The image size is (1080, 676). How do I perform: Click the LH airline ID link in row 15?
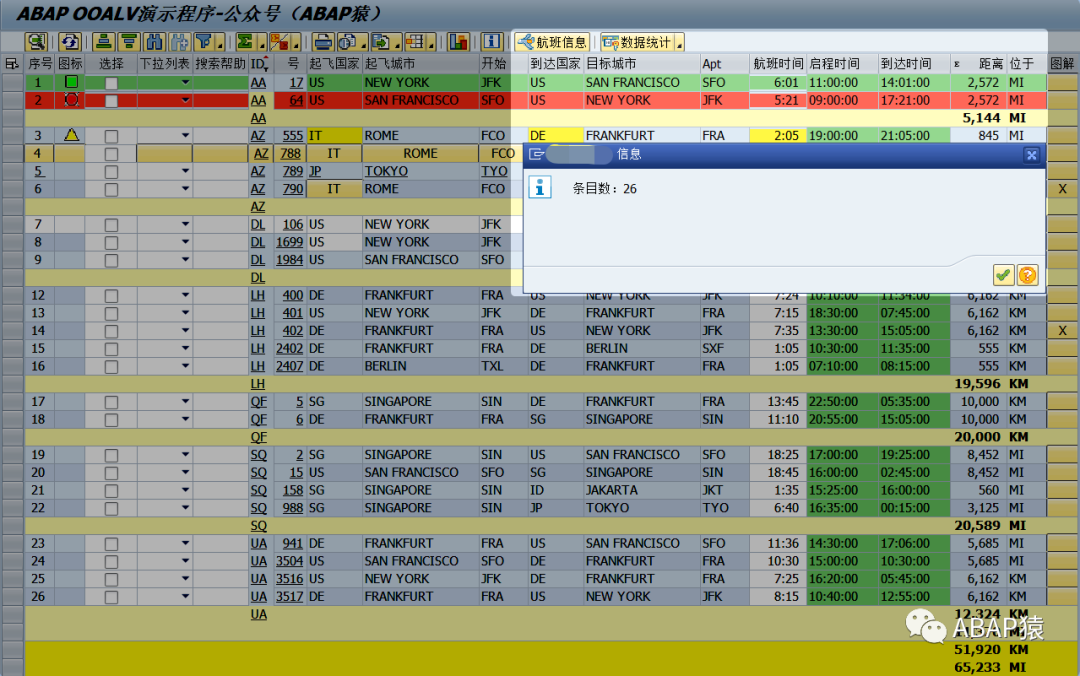[258, 348]
